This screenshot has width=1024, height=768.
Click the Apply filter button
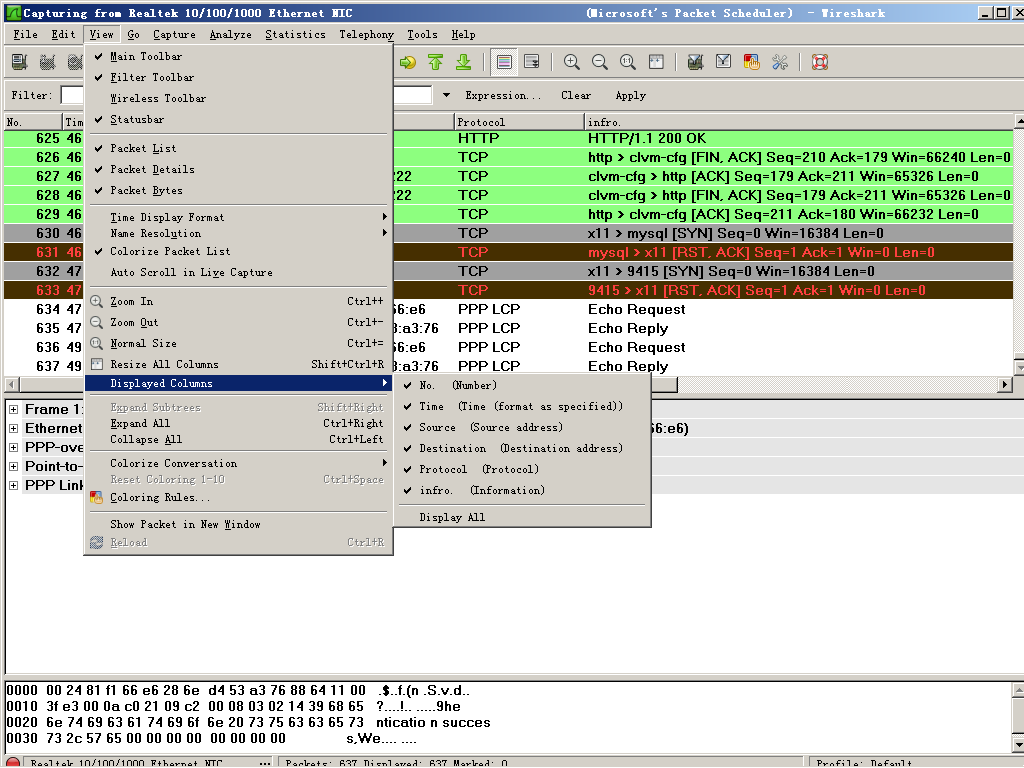pyautogui.click(x=630, y=95)
